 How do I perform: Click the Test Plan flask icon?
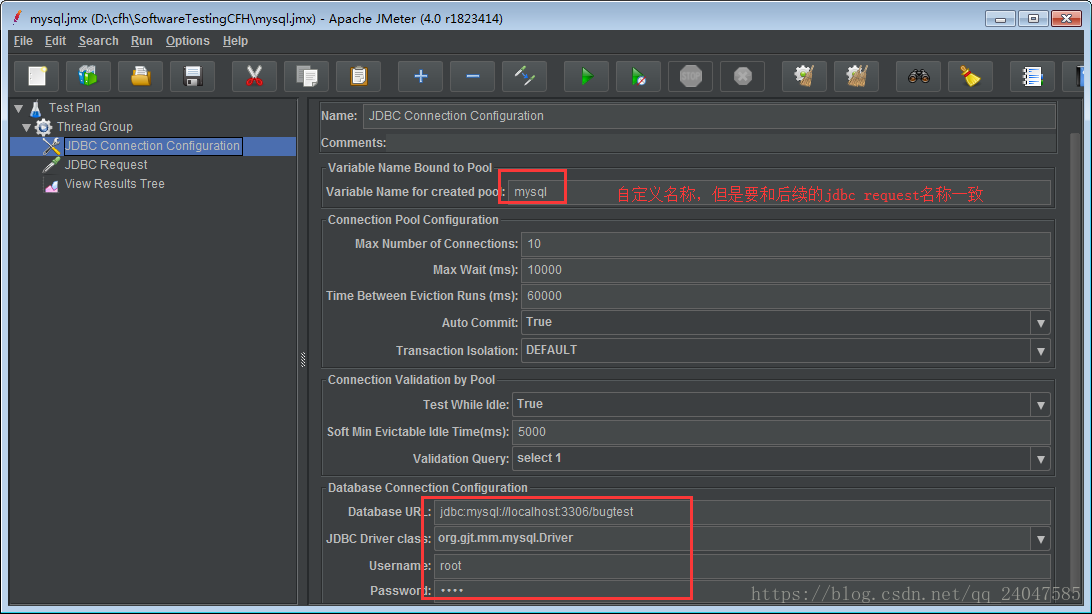36,108
